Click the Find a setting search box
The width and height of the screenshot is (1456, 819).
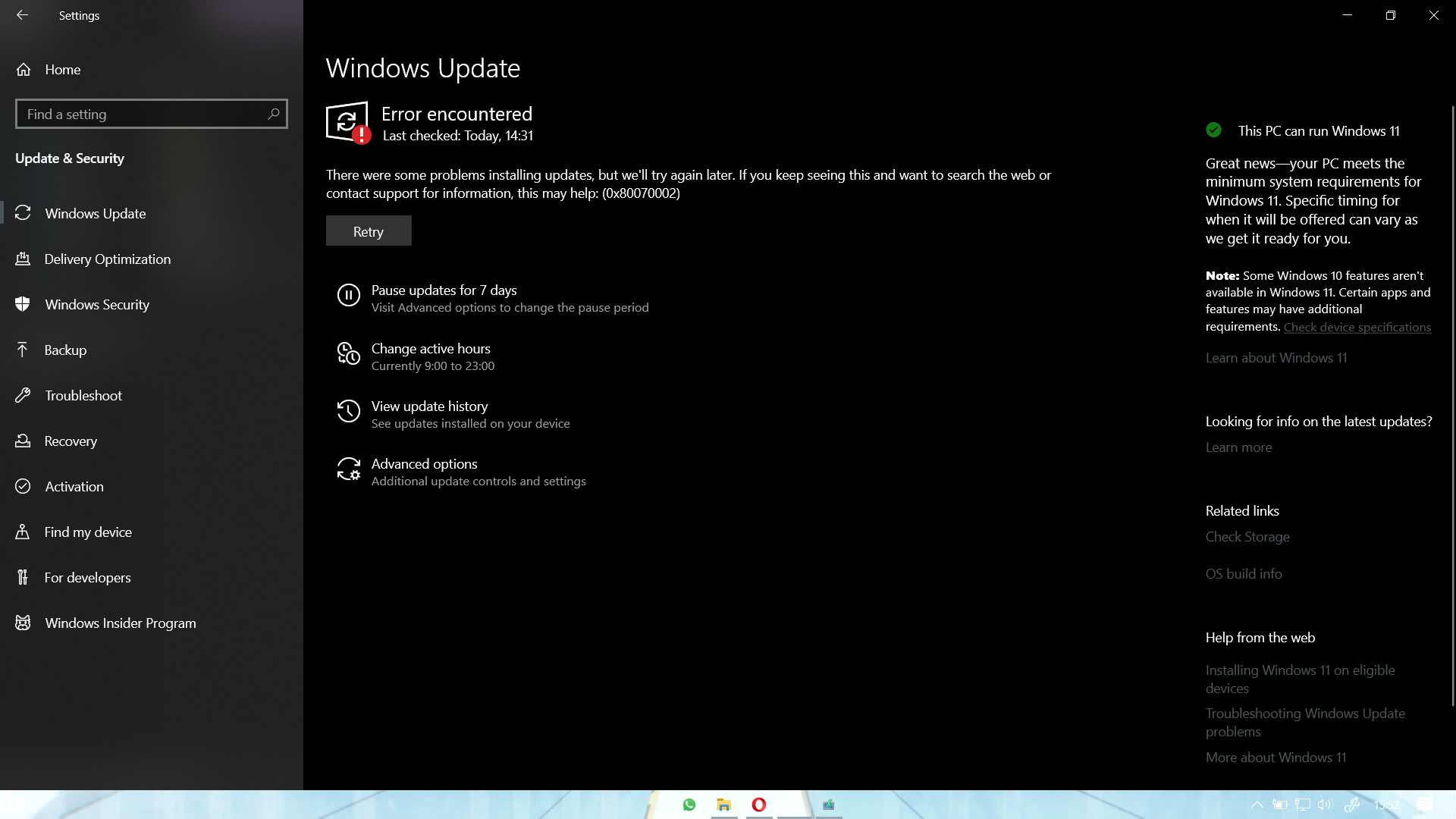[151, 114]
